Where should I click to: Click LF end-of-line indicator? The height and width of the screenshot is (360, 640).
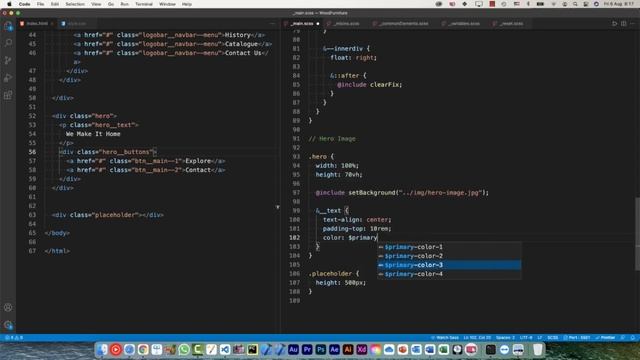[540, 338]
